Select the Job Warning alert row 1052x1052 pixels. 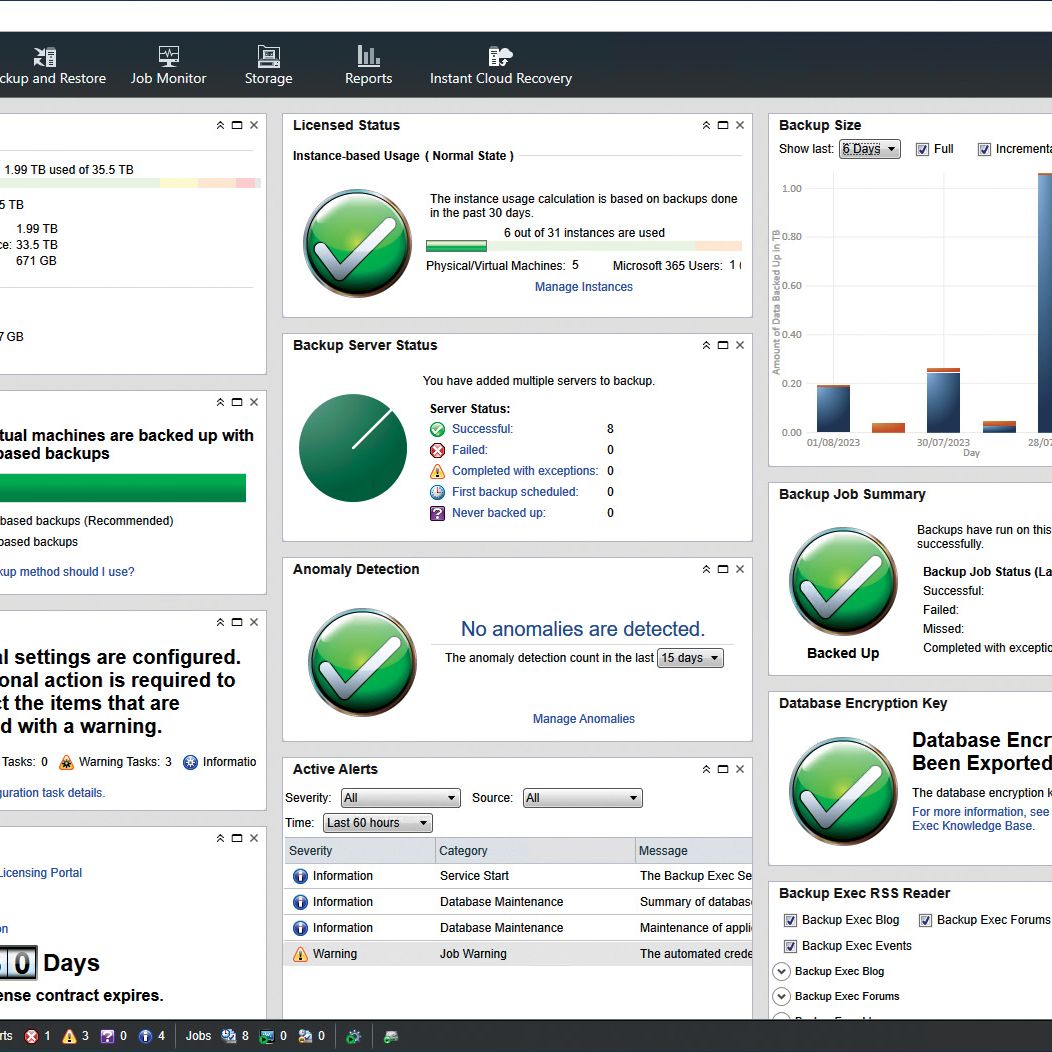click(x=518, y=954)
